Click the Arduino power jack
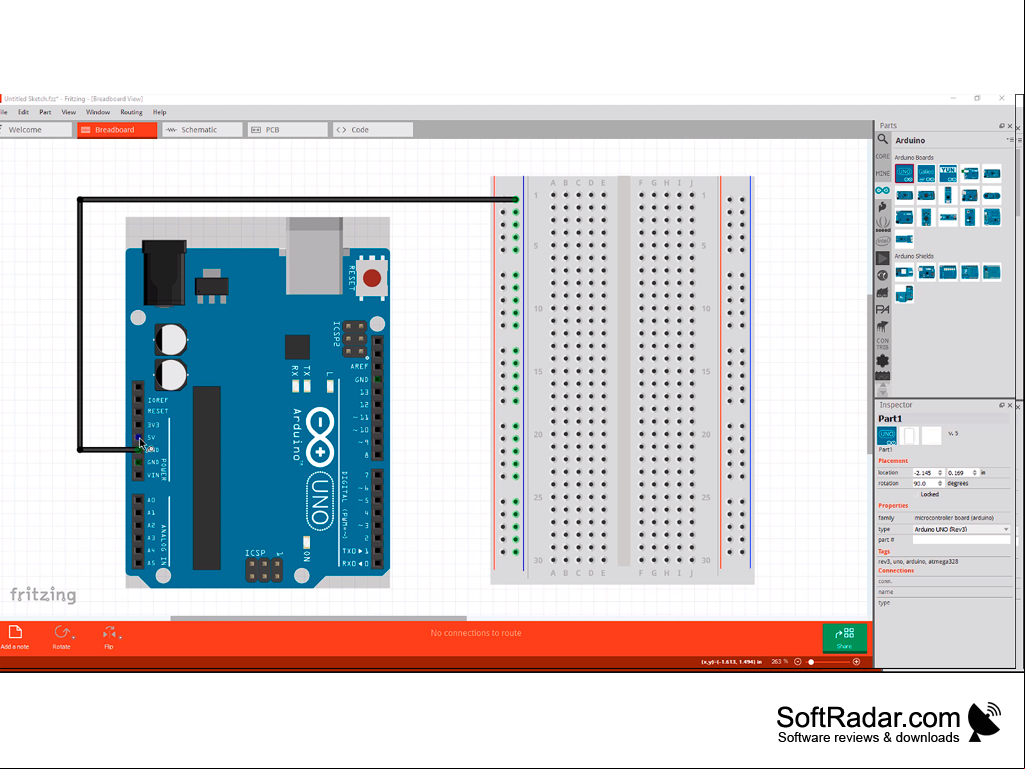The width and height of the screenshot is (1025, 769). click(164, 273)
